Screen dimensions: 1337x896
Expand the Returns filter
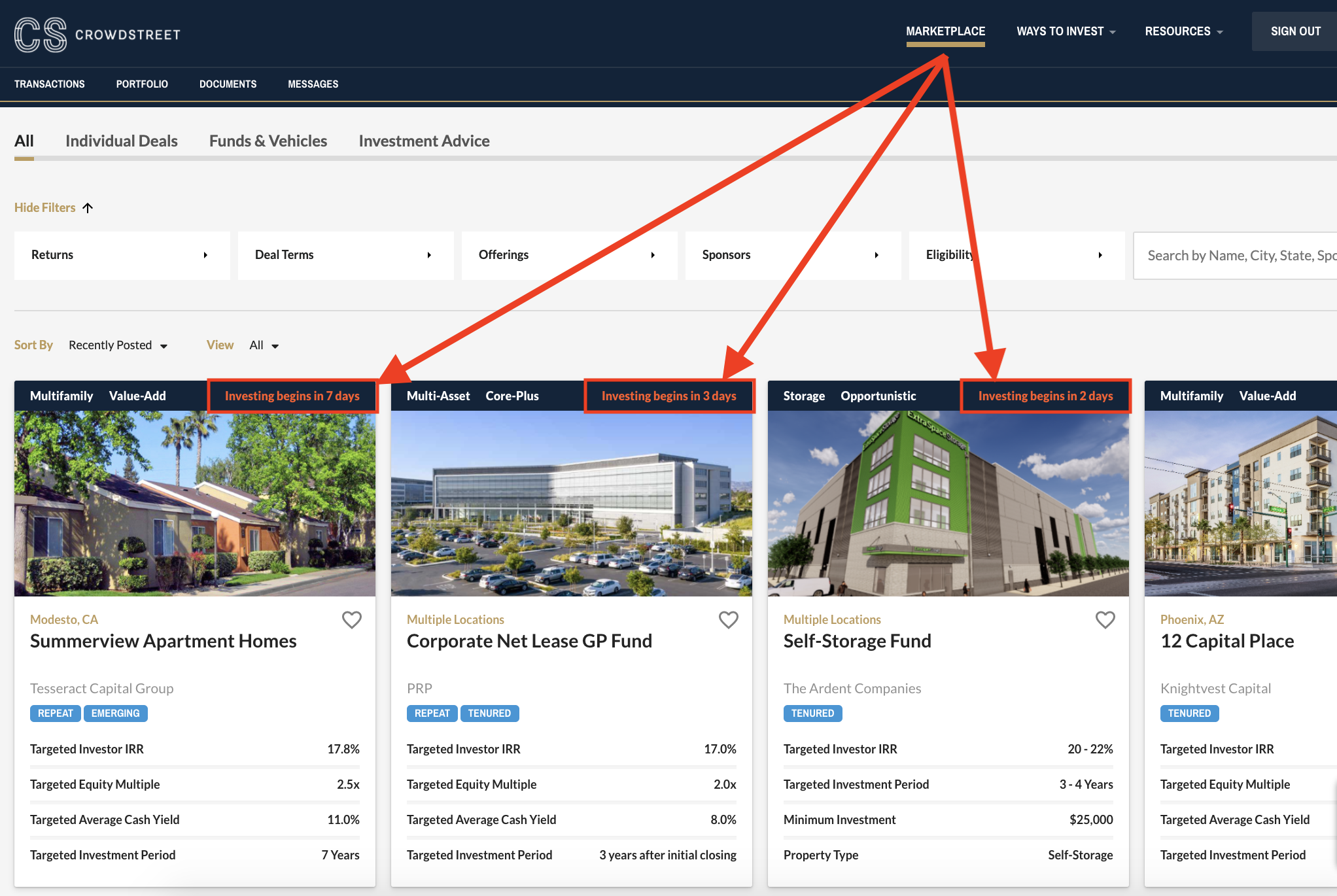(x=122, y=255)
